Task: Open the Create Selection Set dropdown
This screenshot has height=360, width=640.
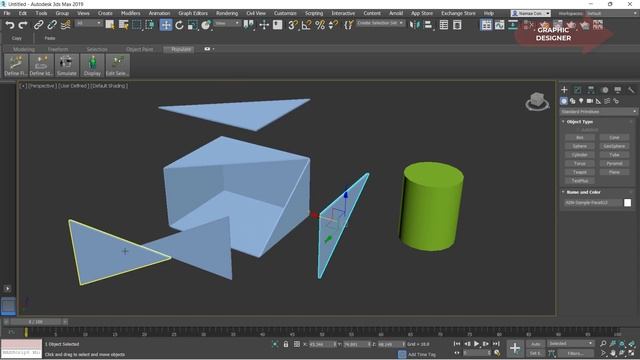Action: tap(380, 23)
